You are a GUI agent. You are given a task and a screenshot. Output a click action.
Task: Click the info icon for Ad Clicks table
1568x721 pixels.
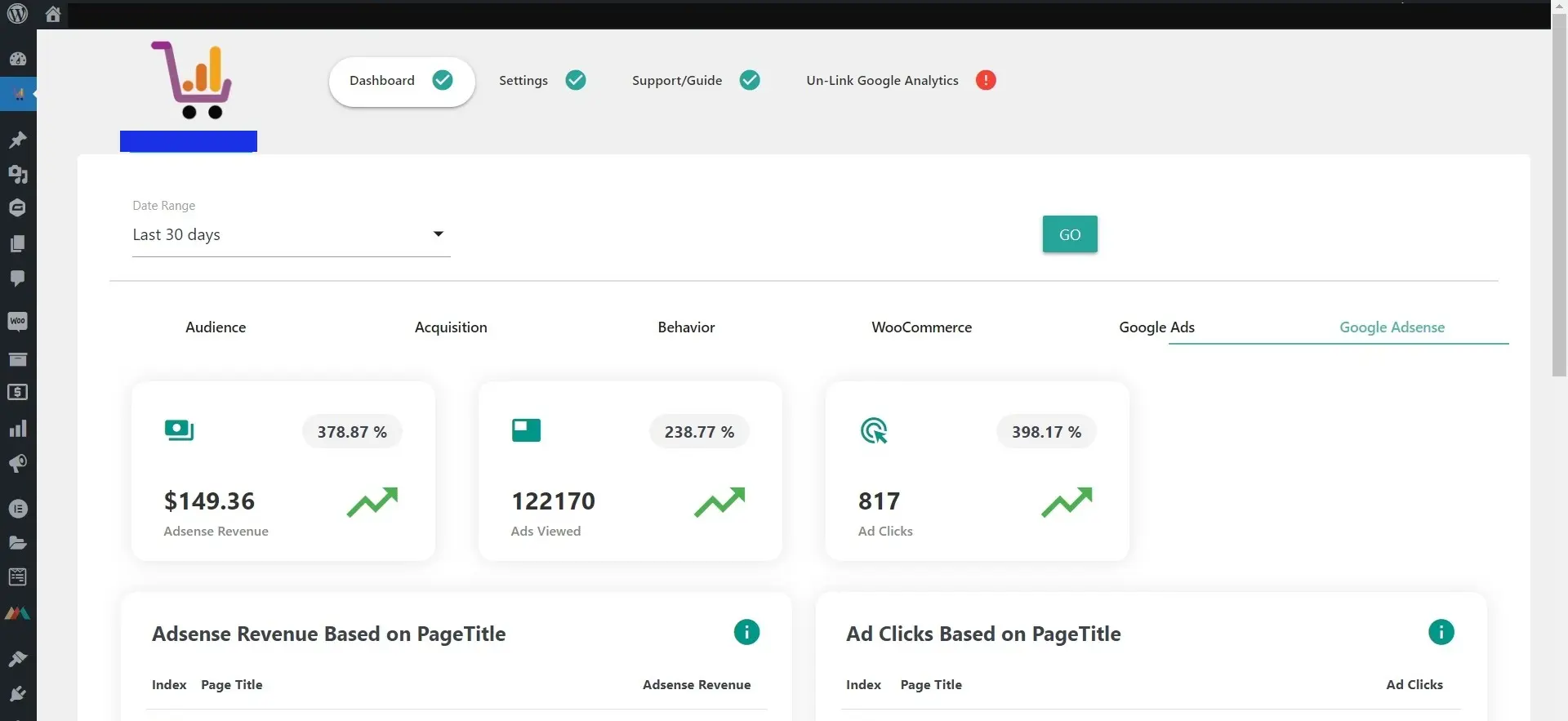tap(1441, 632)
